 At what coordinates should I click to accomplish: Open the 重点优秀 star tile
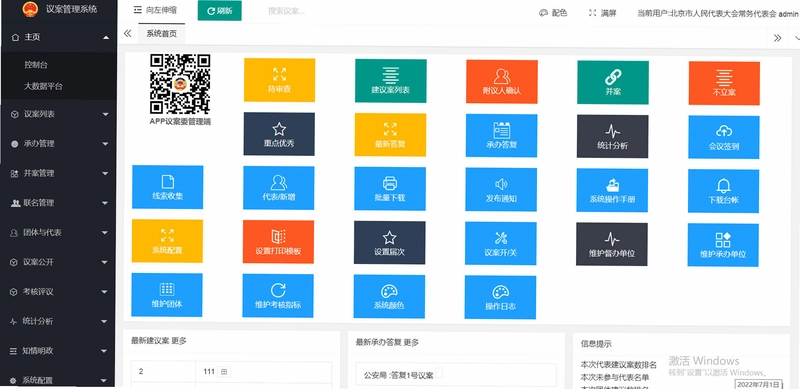coord(279,134)
